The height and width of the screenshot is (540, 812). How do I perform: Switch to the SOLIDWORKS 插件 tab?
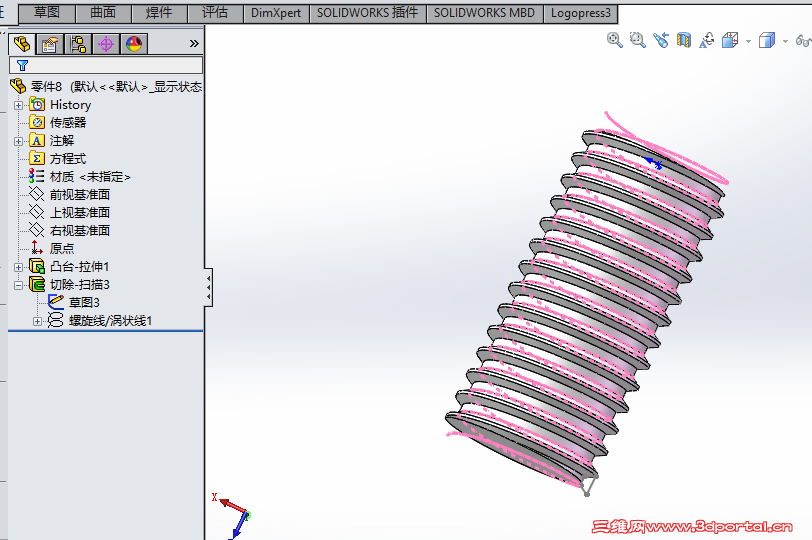pyautogui.click(x=368, y=13)
